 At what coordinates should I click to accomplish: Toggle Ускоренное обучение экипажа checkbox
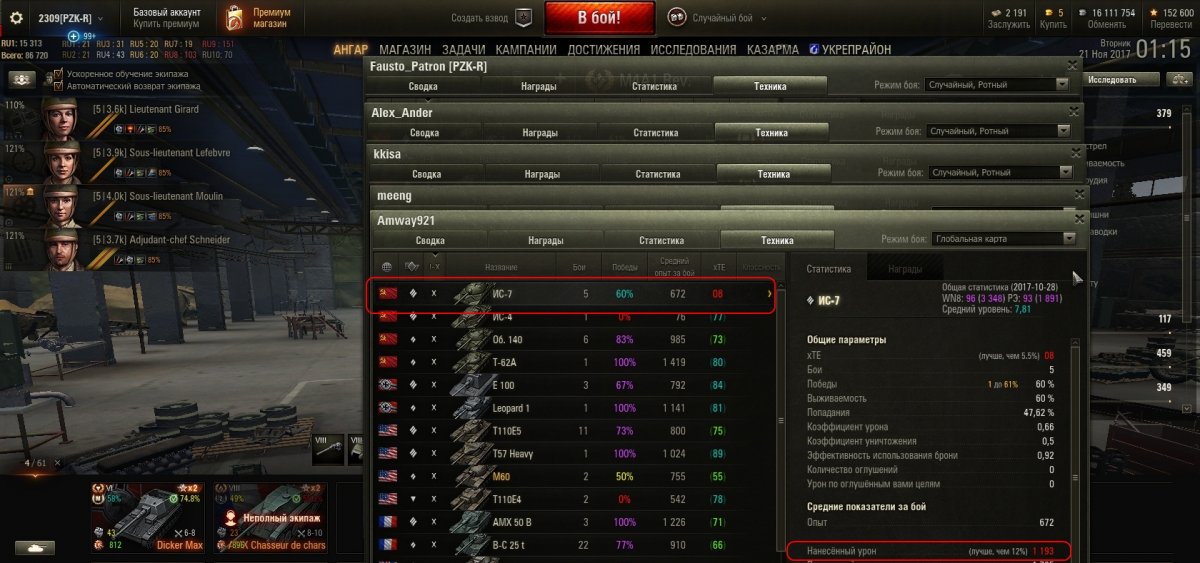tap(58, 74)
